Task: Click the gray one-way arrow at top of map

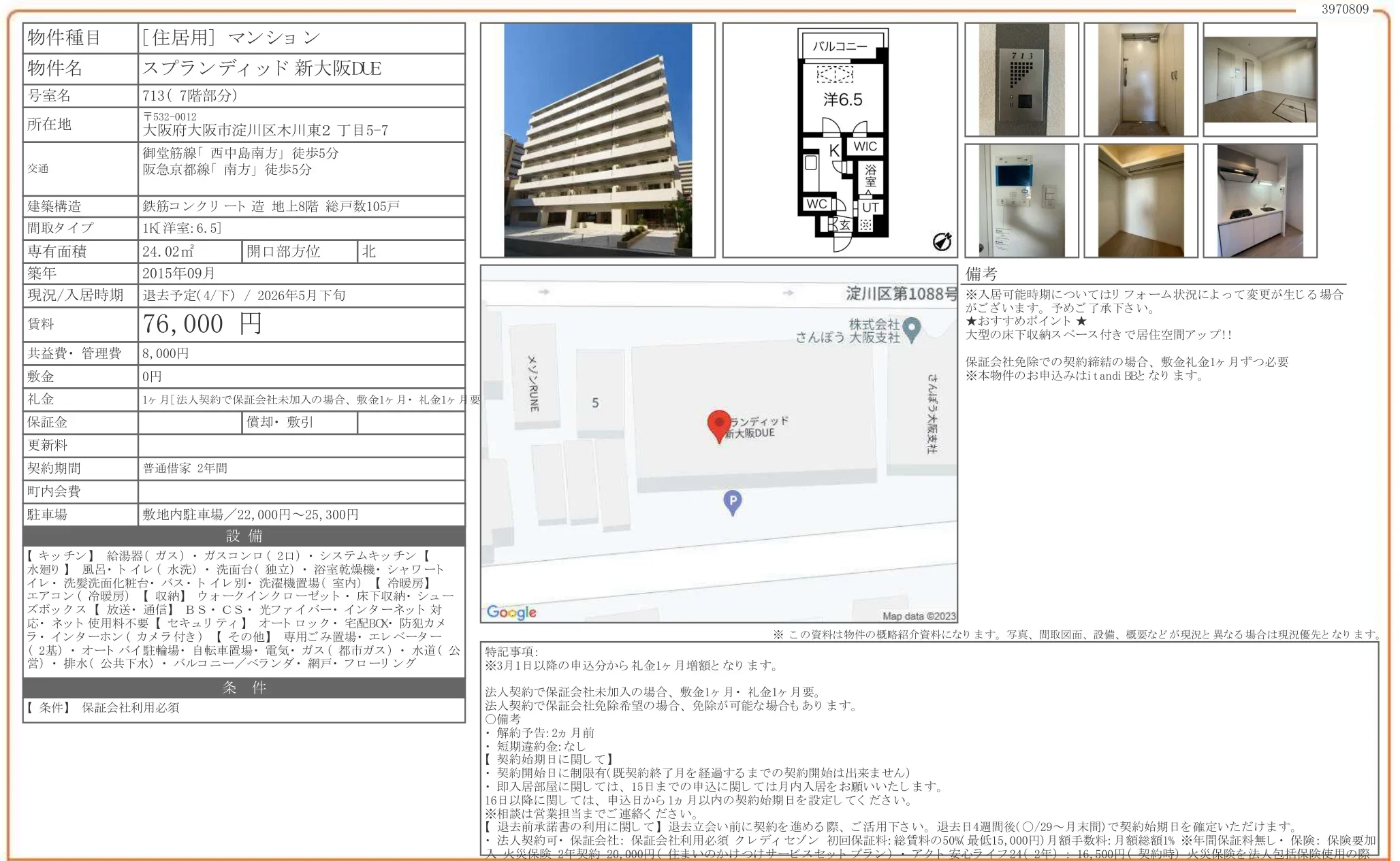Action: [x=545, y=293]
